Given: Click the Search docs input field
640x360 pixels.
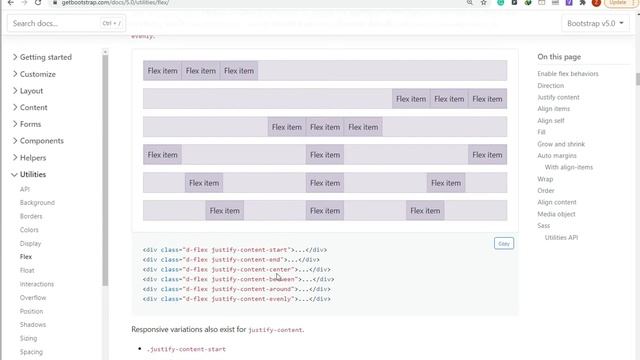Looking at the screenshot, I should (66, 23).
